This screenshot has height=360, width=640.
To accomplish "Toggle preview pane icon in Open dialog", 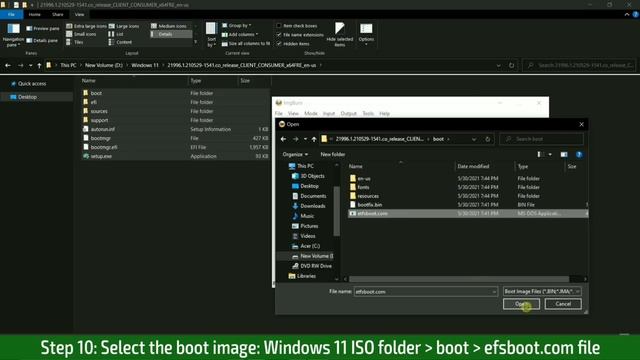I will (564, 154).
